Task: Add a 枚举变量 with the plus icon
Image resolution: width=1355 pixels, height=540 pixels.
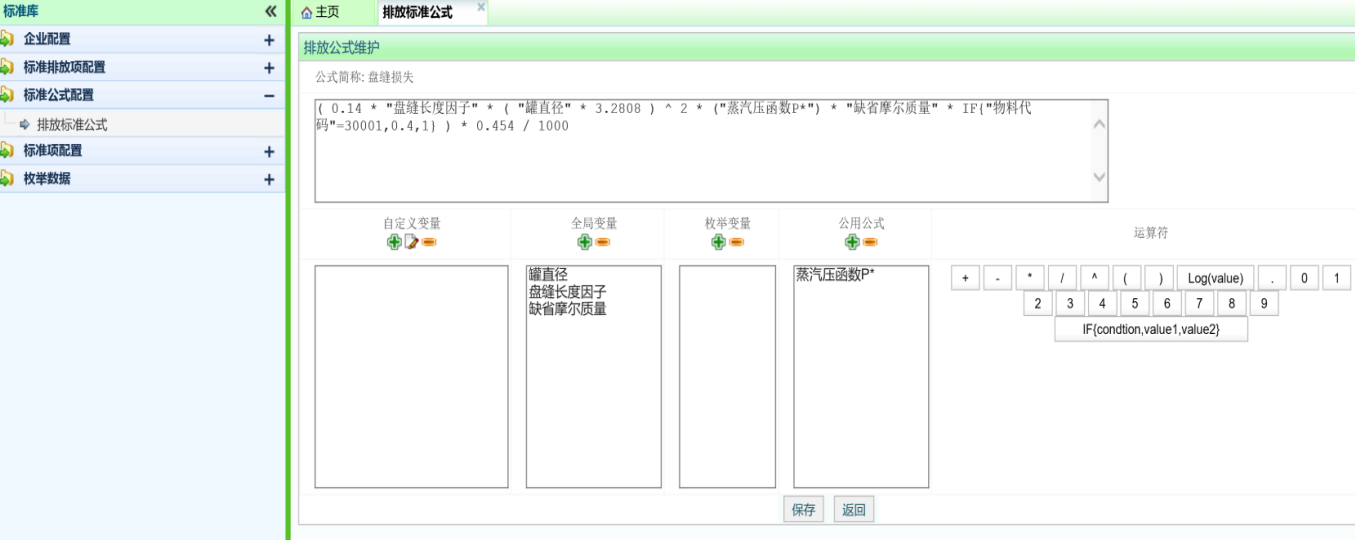Action: pos(718,242)
